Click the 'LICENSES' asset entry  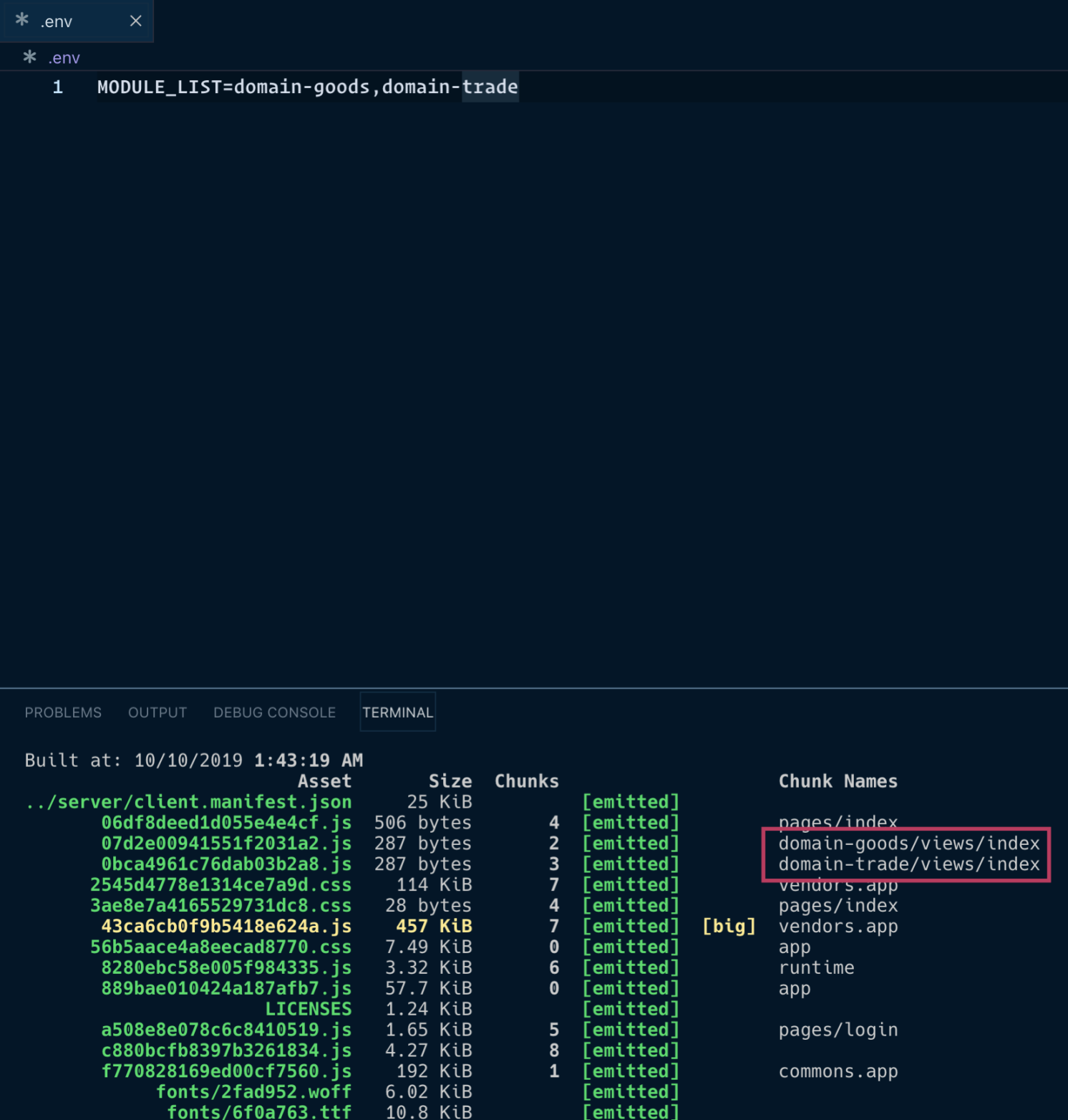point(309,1009)
